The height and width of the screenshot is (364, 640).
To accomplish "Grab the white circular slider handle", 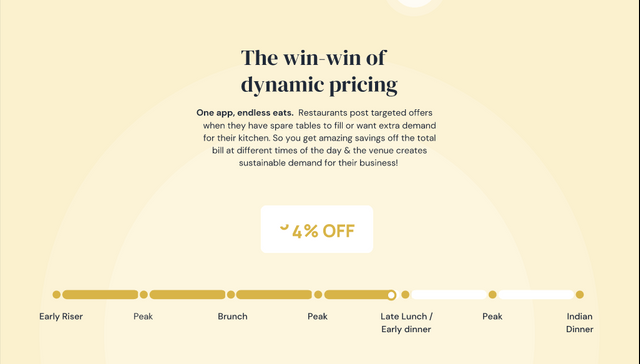I will point(391,295).
